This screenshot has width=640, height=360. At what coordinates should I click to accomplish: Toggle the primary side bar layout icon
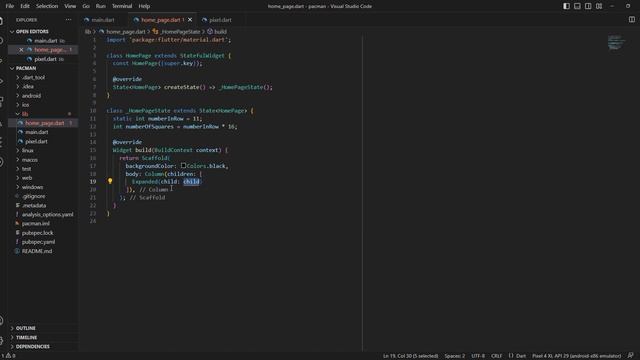point(567,6)
